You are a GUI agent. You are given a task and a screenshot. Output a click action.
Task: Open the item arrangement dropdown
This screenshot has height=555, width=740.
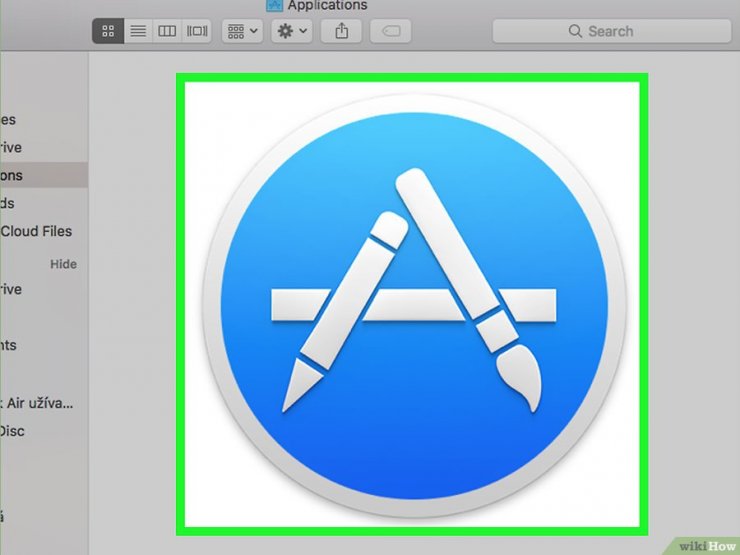pyautogui.click(x=243, y=31)
